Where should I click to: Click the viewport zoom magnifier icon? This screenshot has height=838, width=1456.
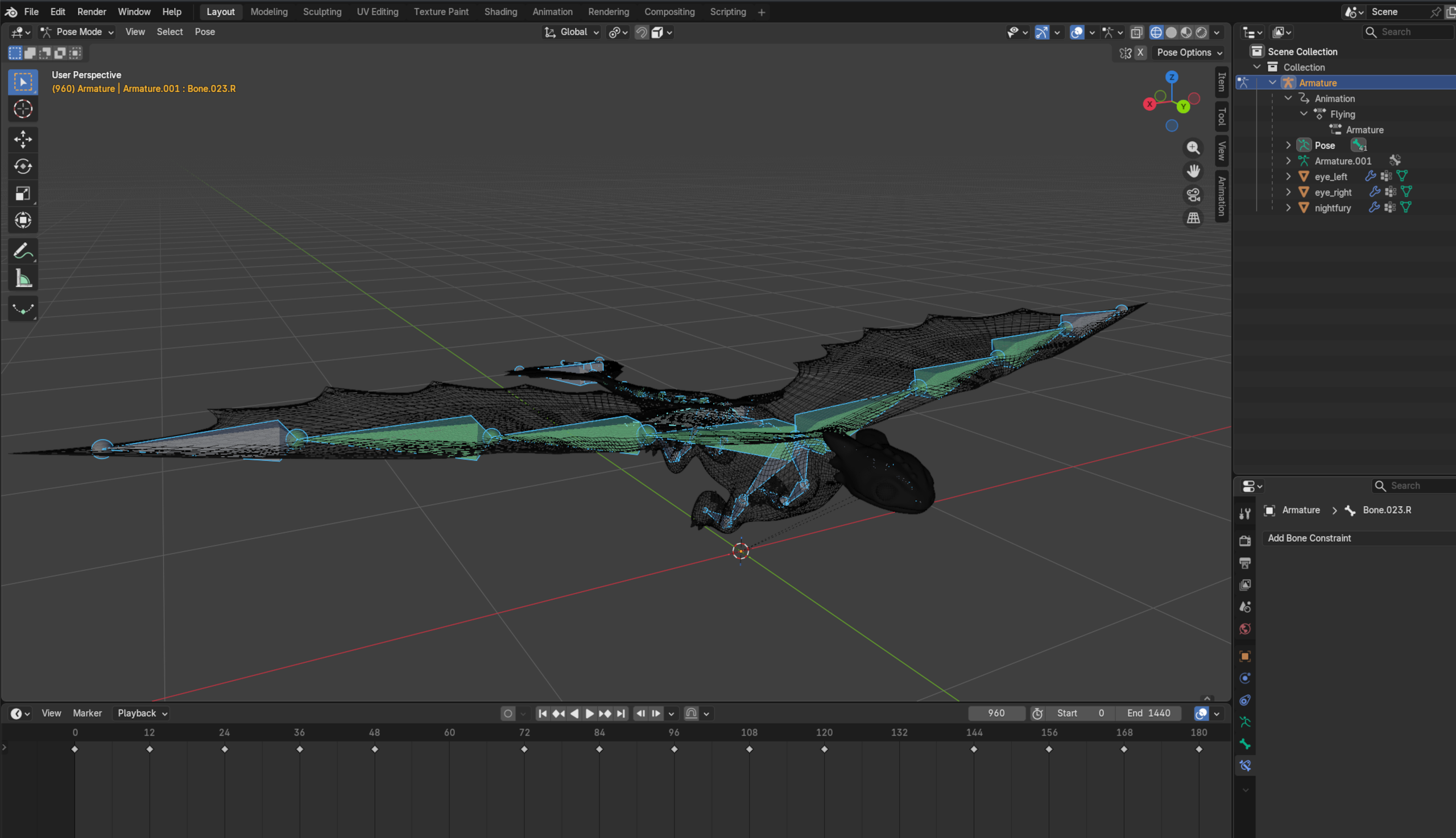point(1193,148)
